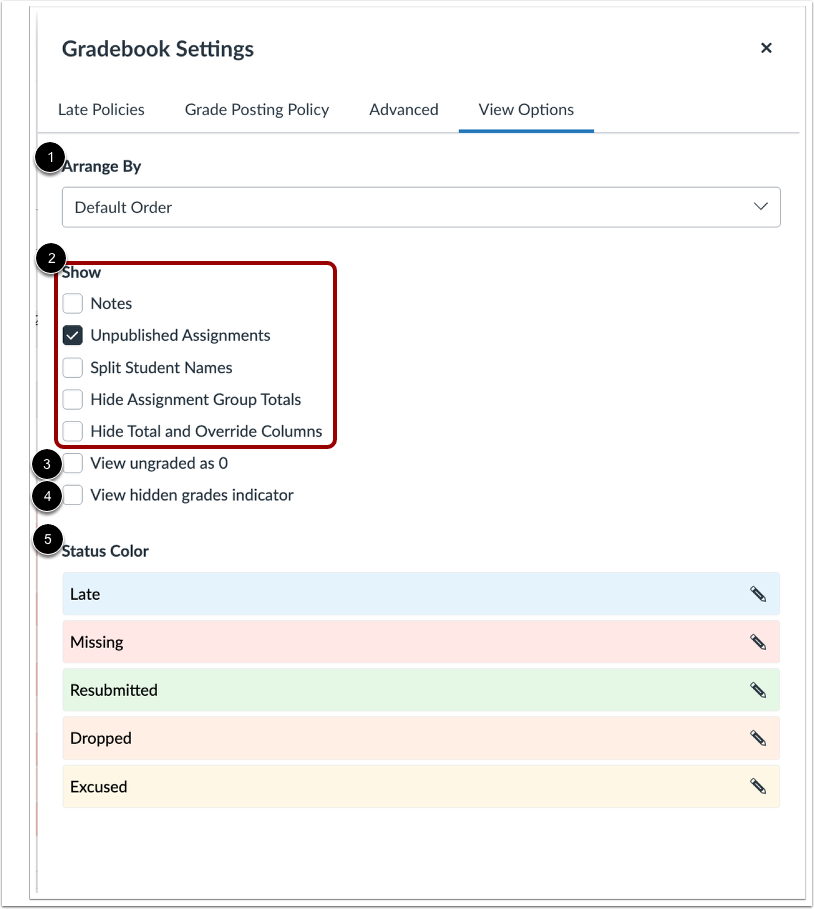Click the chevron on the Arrange By menu
This screenshot has height=909, width=814.
point(761,207)
